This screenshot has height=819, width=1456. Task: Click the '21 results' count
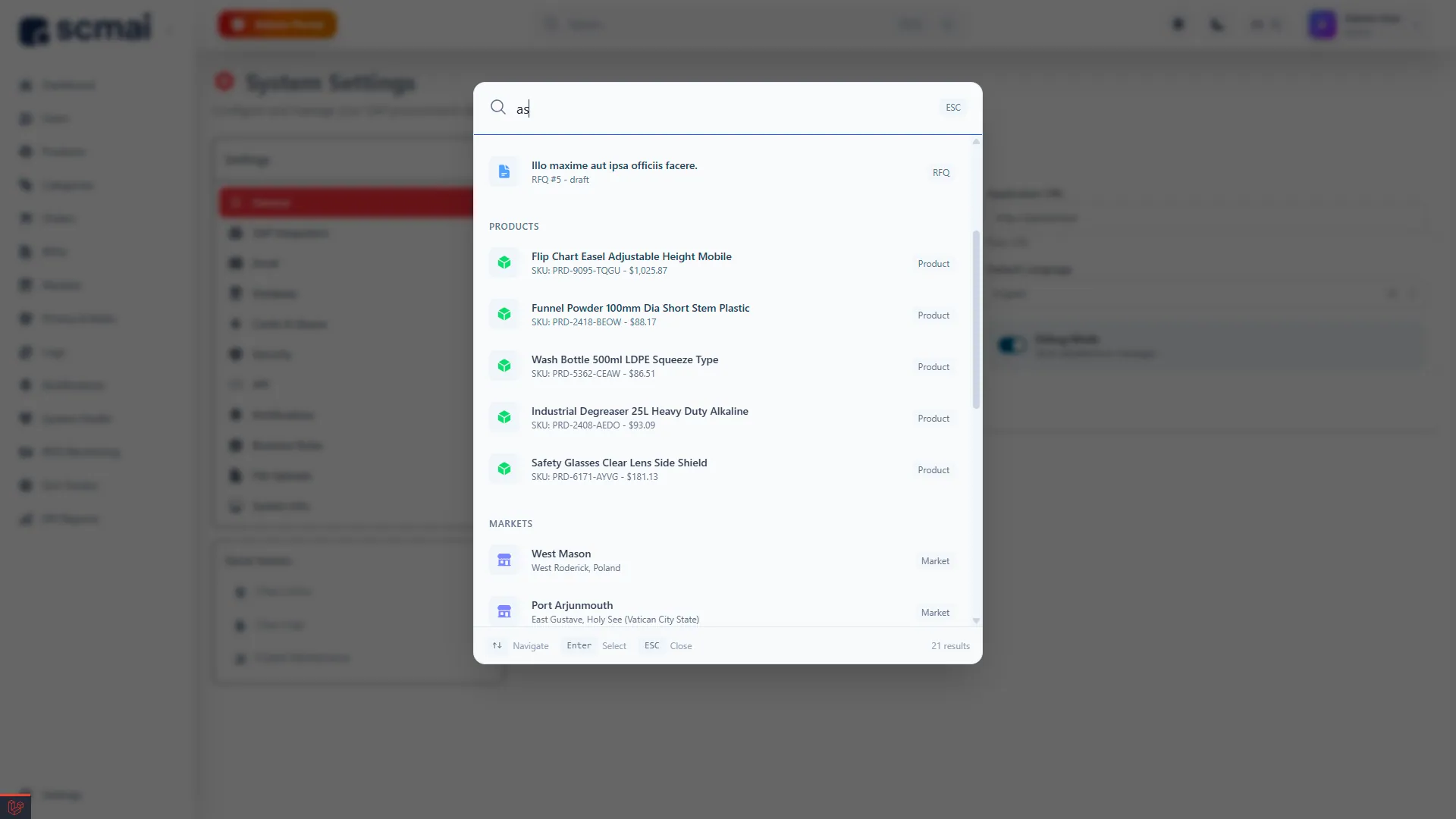point(950,646)
